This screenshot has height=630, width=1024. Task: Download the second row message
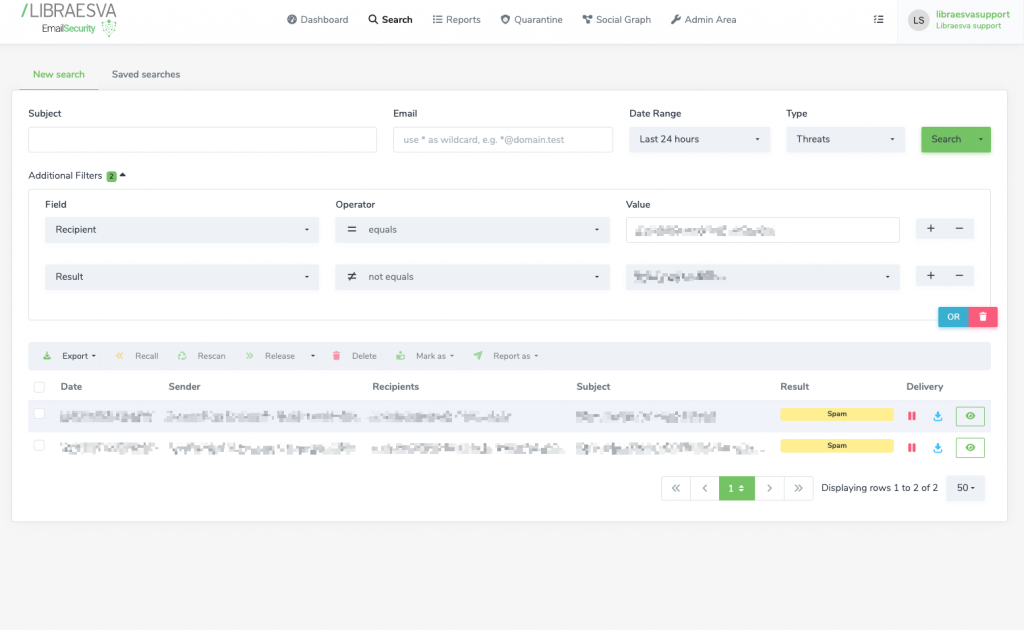click(938, 447)
